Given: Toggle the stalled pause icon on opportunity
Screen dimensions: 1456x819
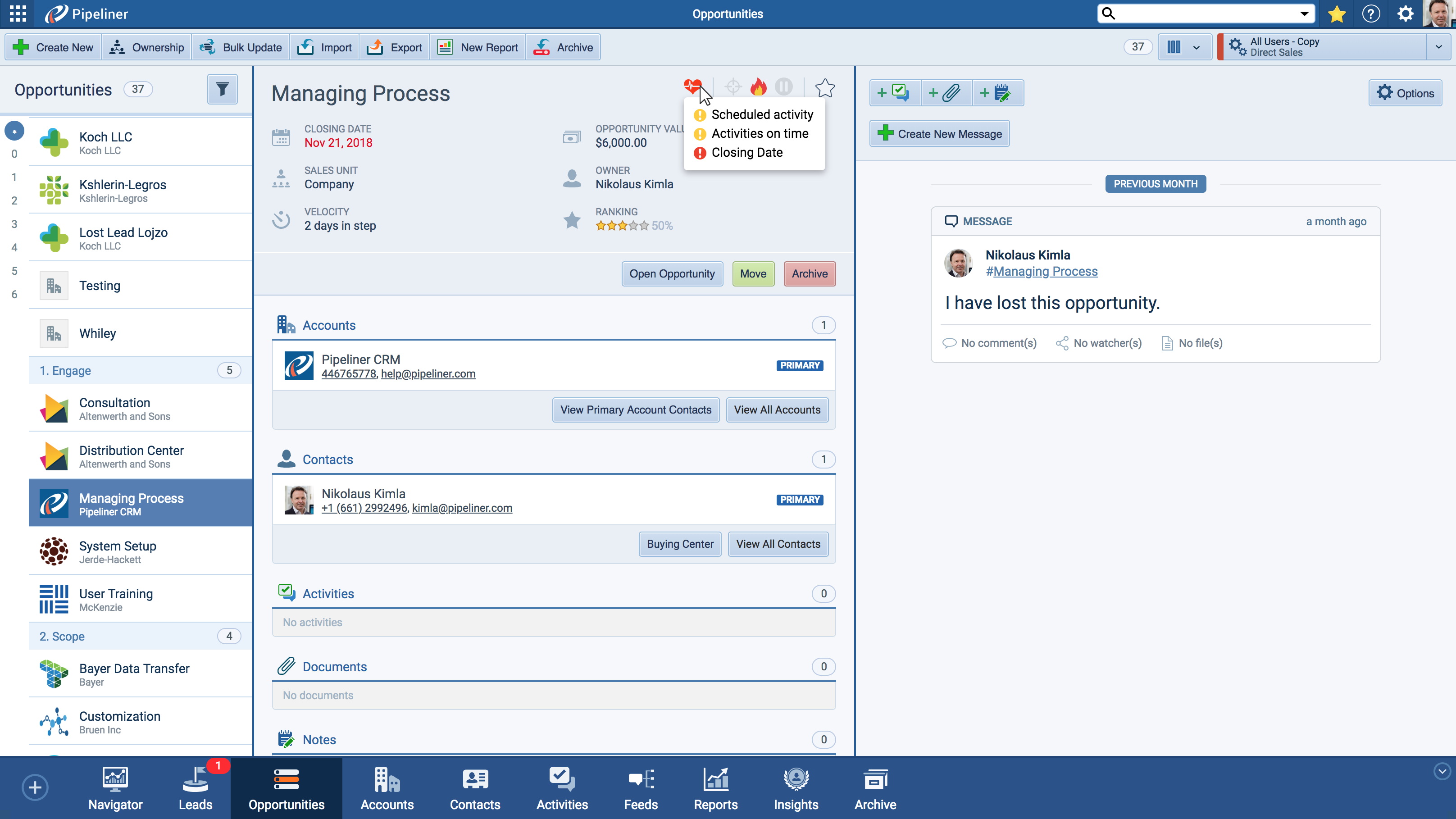Looking at the screenshot, I should [784, 87].
